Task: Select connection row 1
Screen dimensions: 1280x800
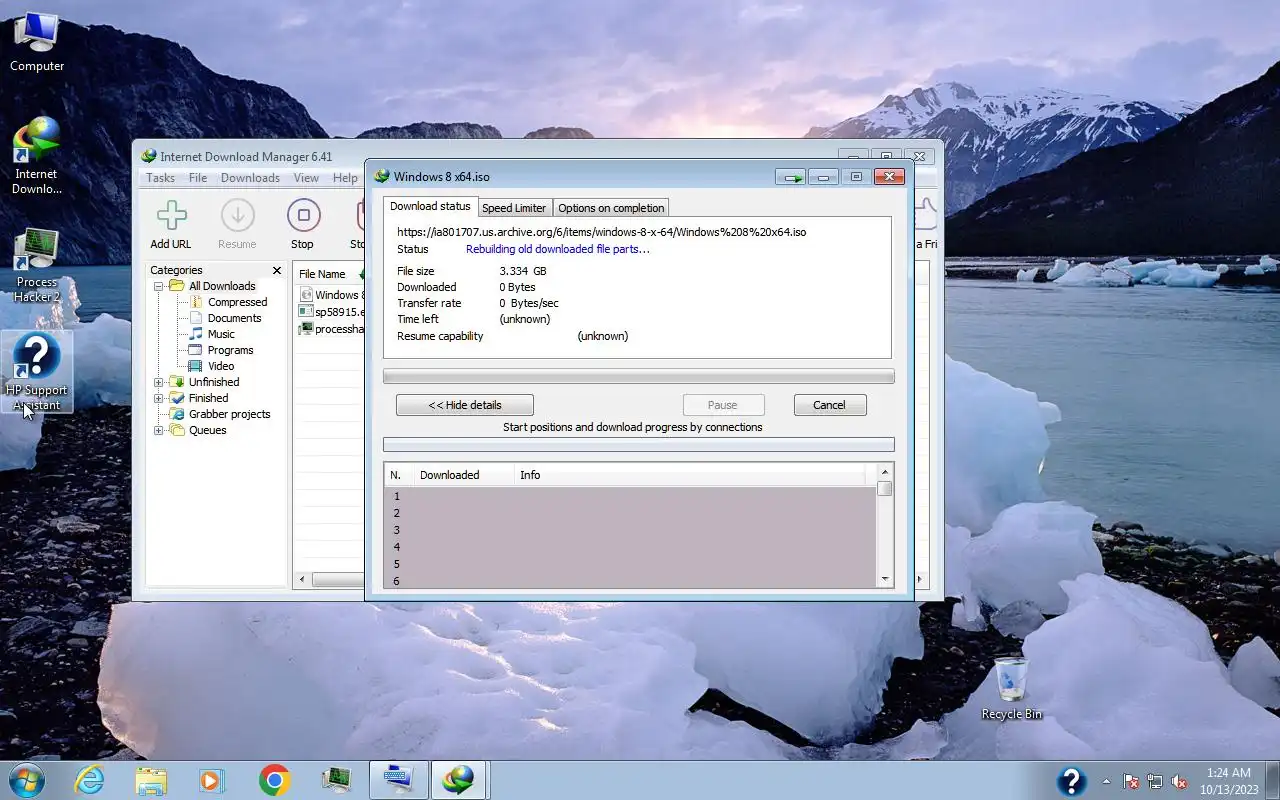Action: coord(630,496)
